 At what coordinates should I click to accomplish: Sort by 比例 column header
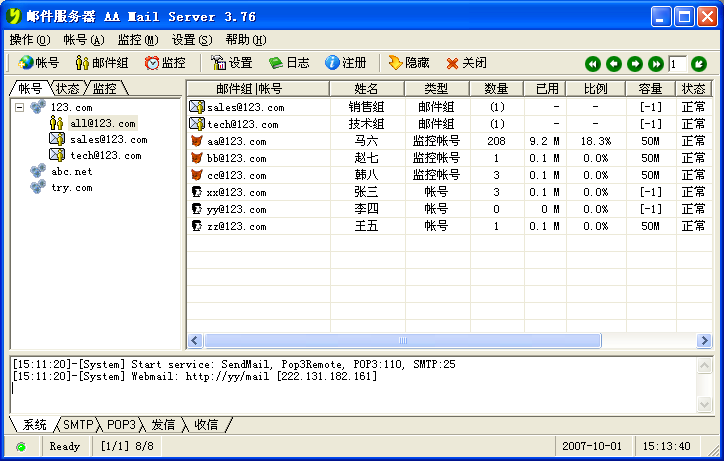click(x=596, y=88)
